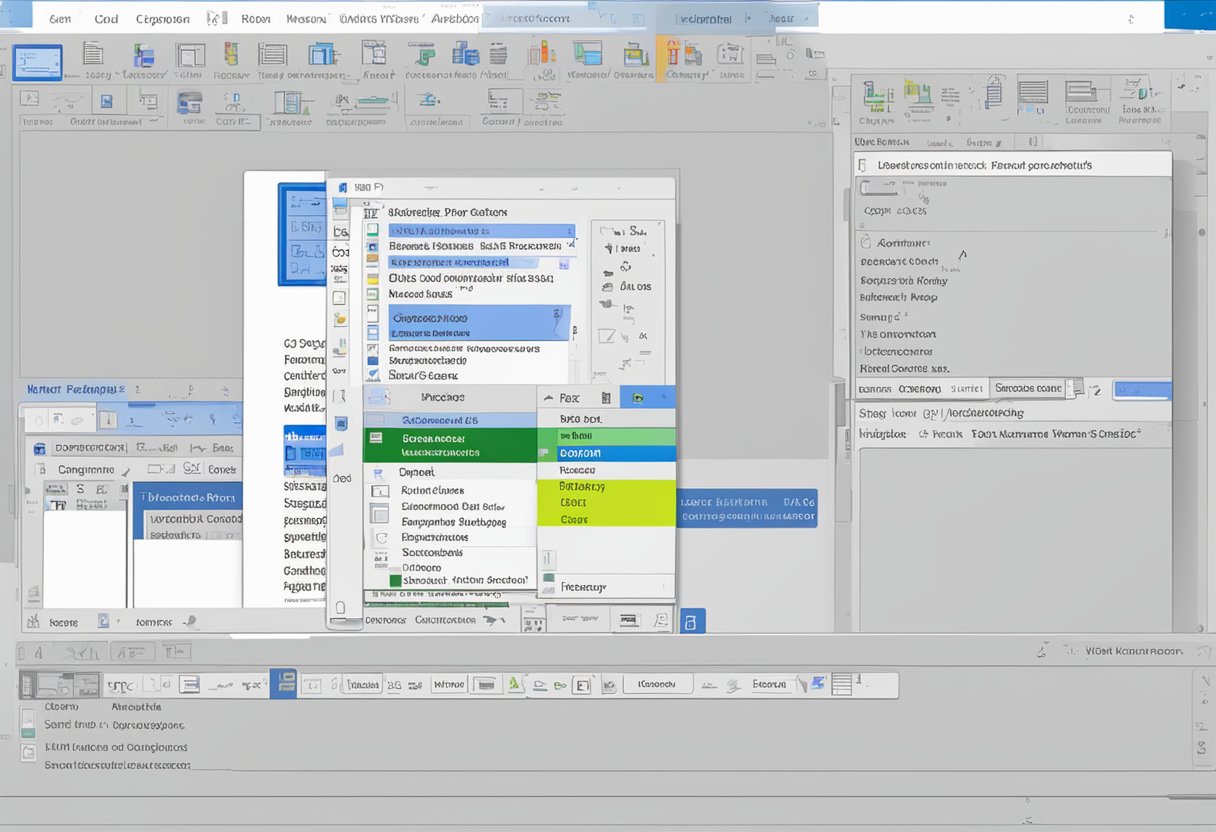Toggle the checkbox at the top of the right panel
The width and height of the screenshot is (1216, 832).
point(864,165)
